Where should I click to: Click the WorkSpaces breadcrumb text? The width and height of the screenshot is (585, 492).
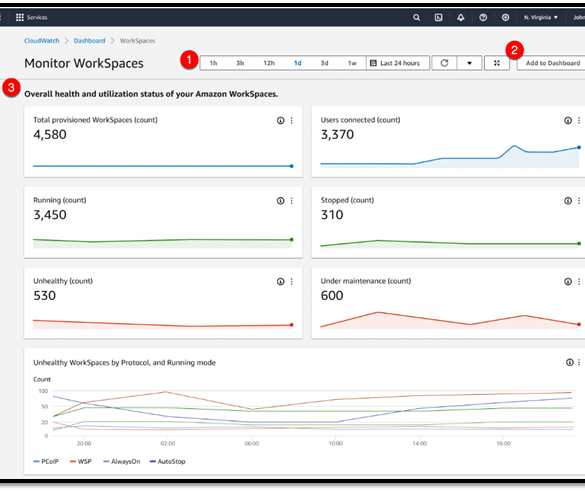(137, 41)
